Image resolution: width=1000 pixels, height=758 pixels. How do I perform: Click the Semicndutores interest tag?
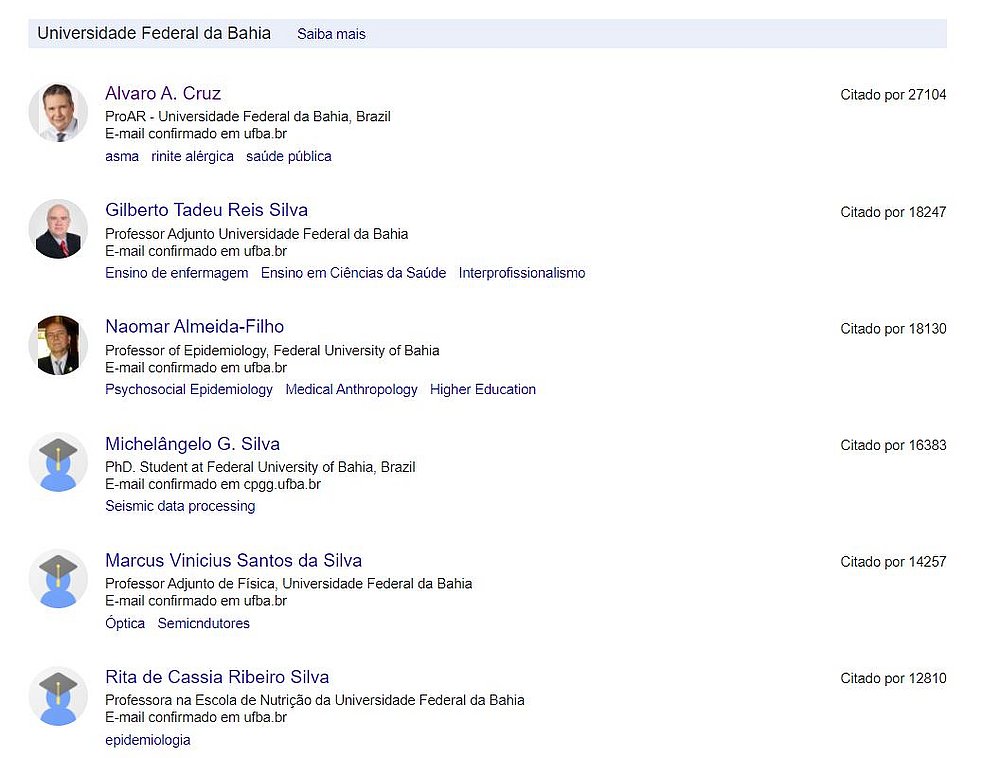pyautogui.click(x=203, y=623)
